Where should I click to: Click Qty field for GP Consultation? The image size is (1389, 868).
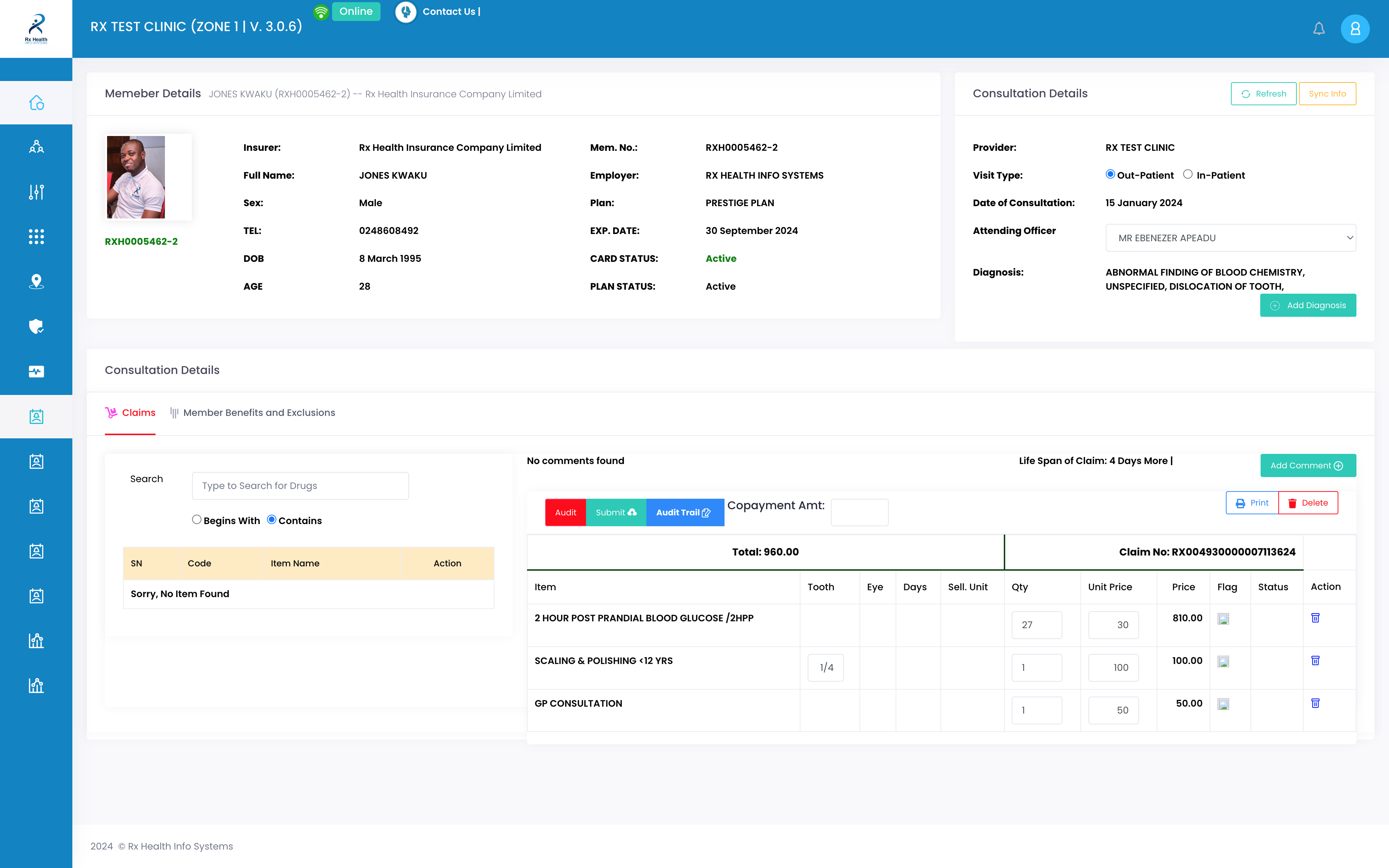click(x=1037, y=710)
